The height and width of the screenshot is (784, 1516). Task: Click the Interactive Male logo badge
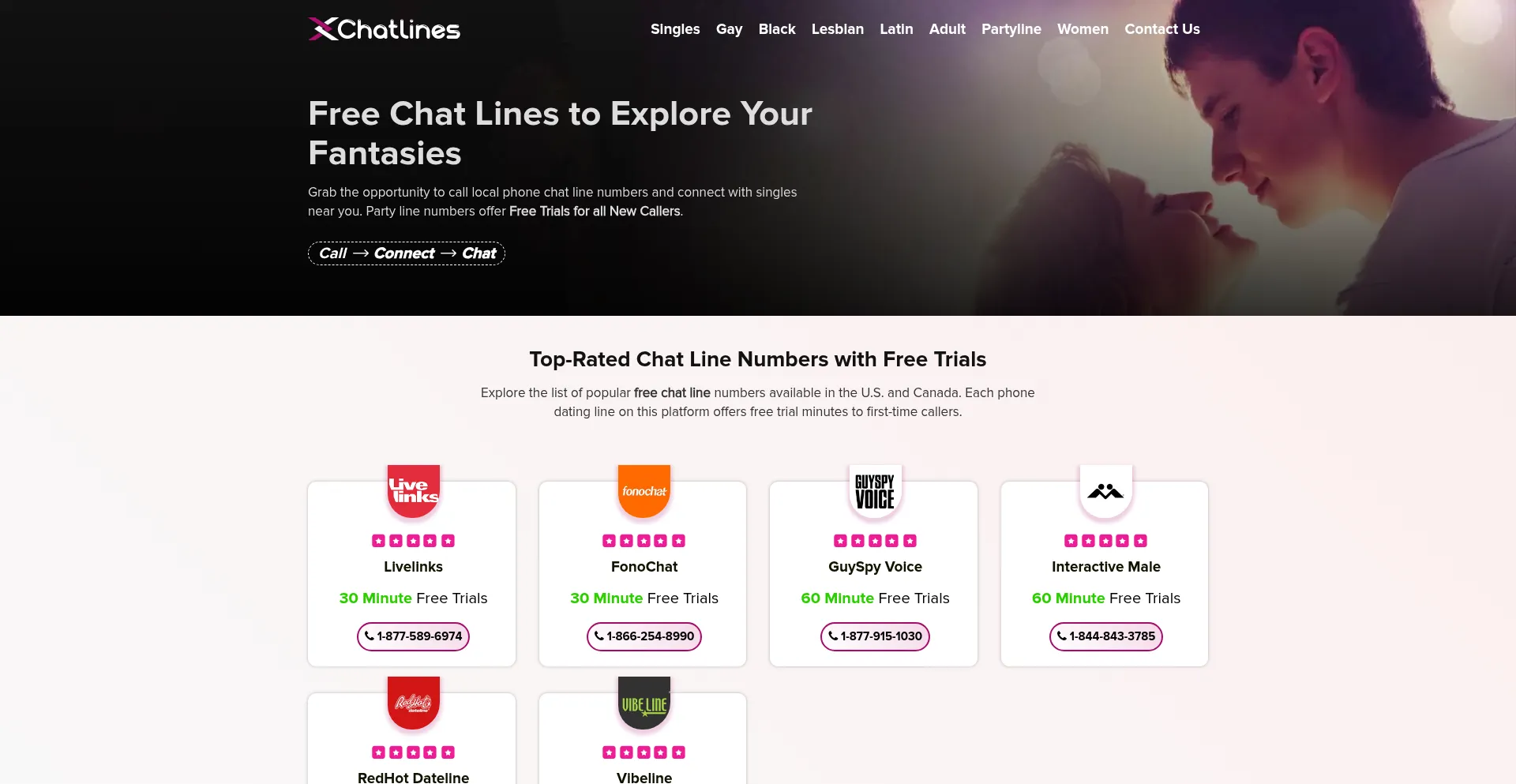[1105, 491]
